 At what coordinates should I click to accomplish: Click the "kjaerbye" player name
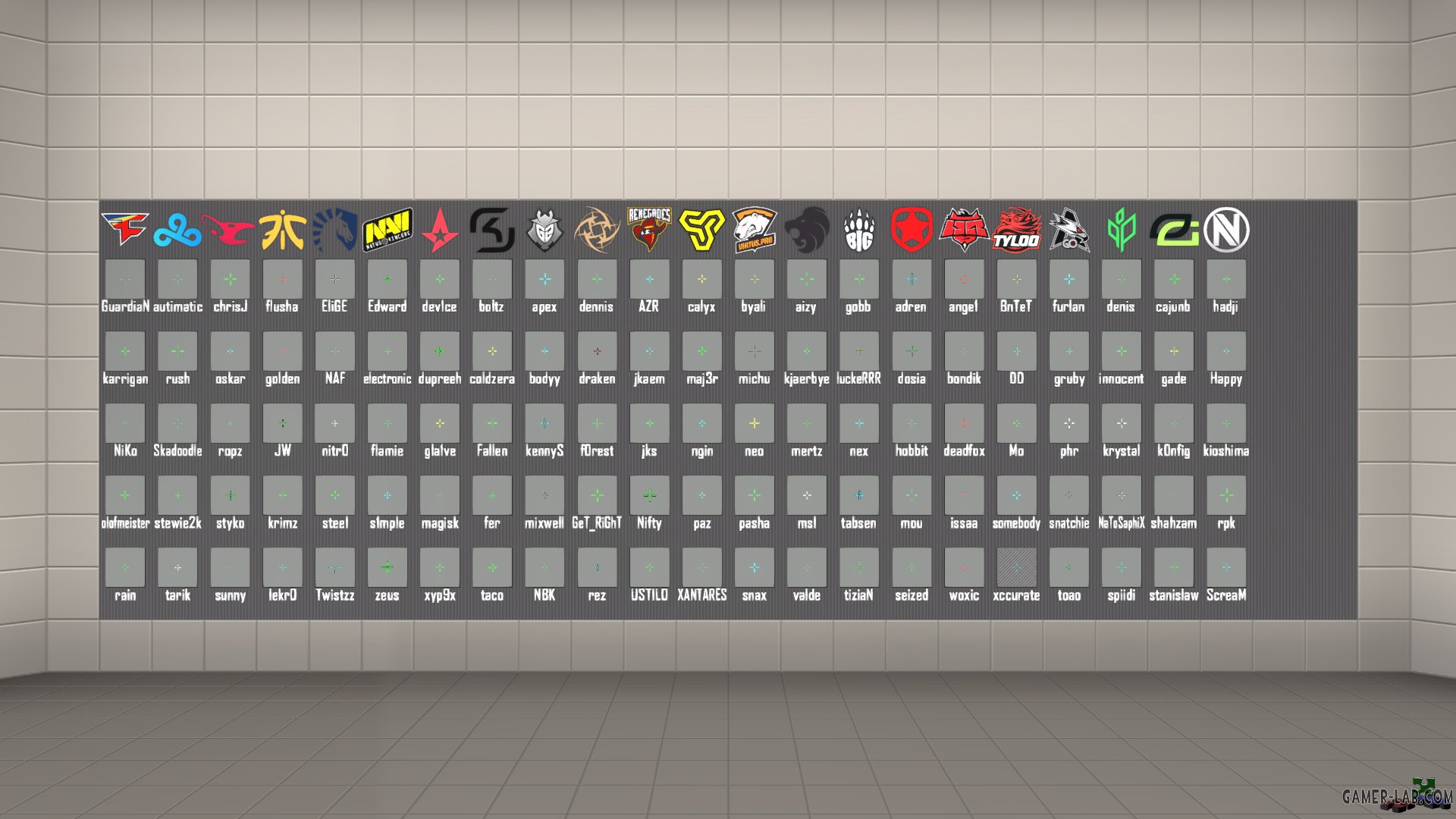coord(807,379)
